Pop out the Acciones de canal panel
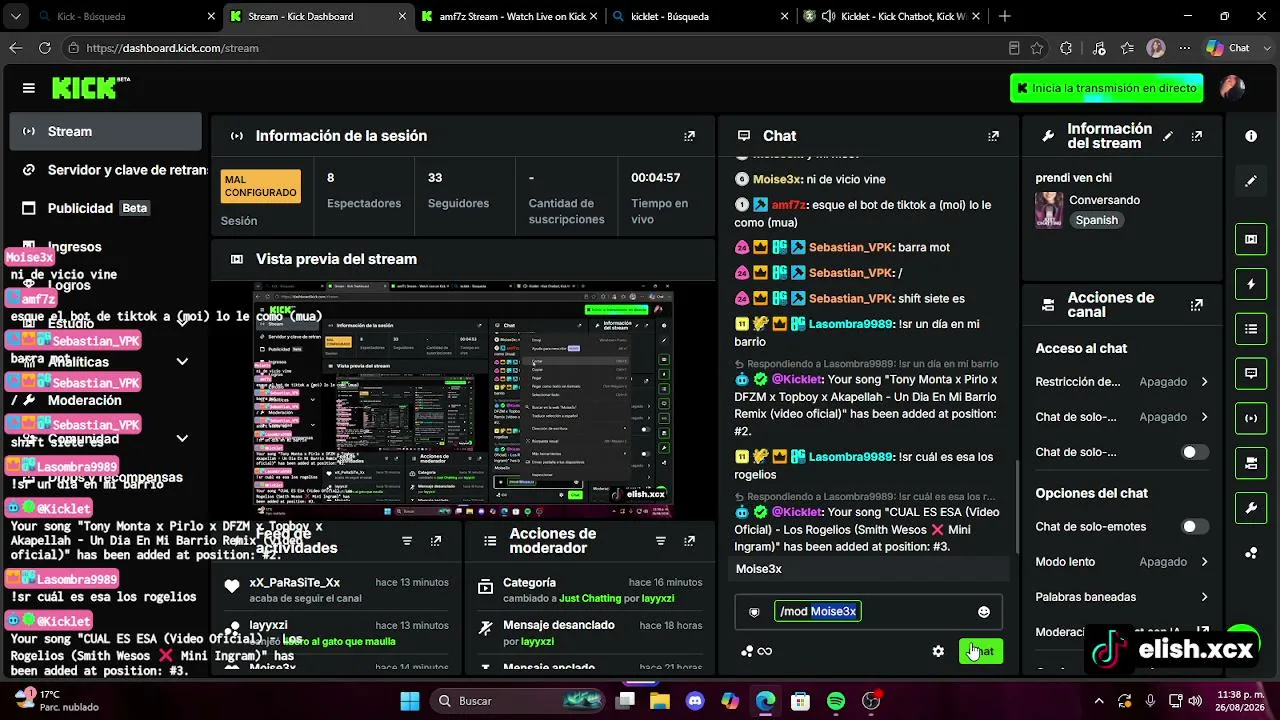The height and width of the screenshot is (720, 1280). pyautogui.click(x=1197, y=305)
